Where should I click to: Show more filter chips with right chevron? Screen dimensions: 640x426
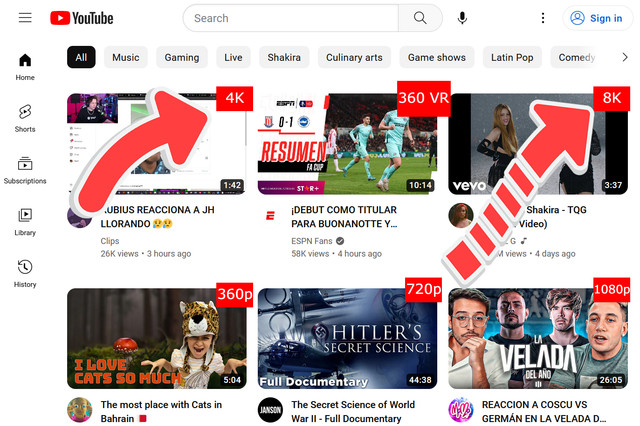tap(625, 57)
